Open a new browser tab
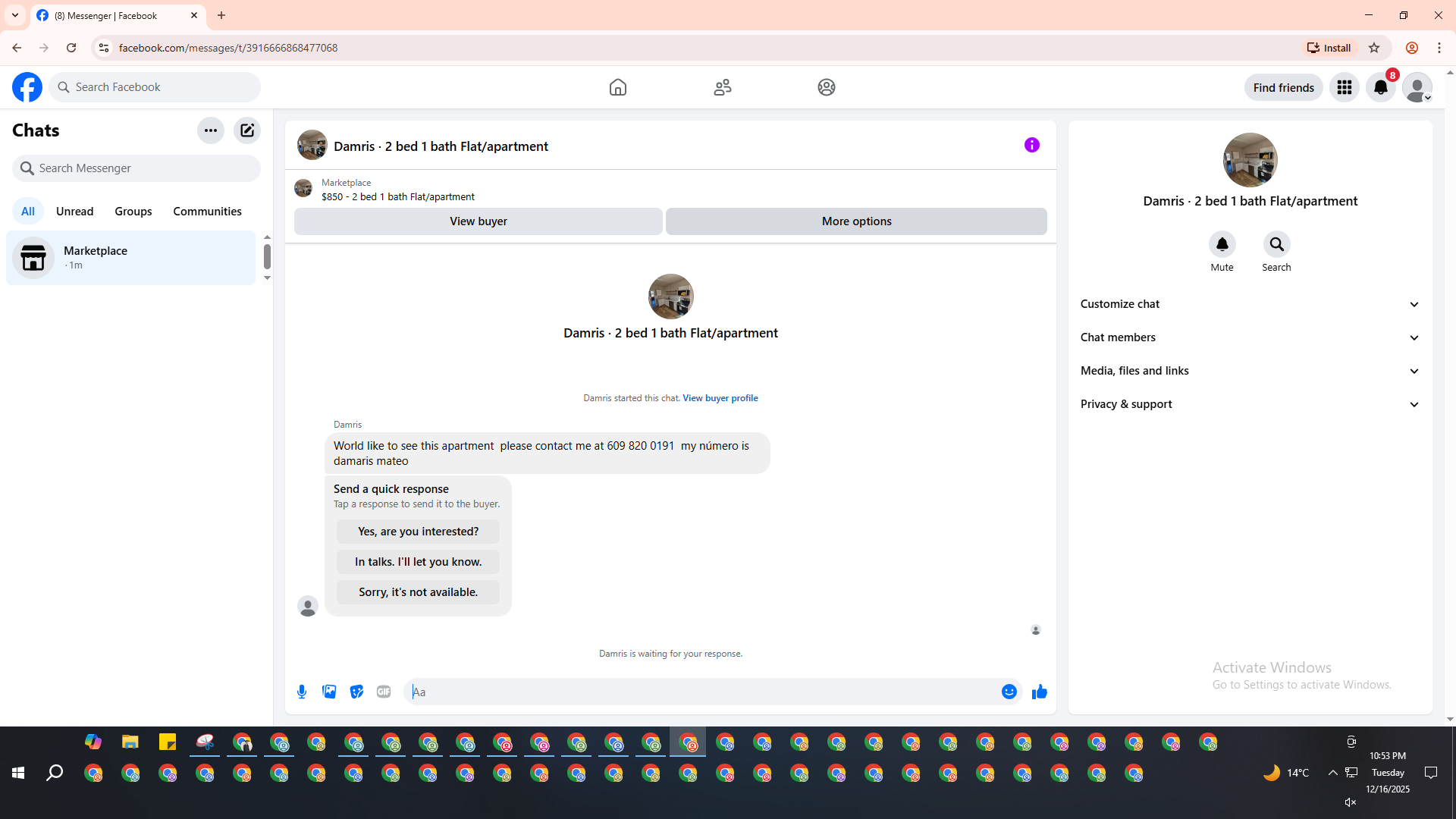1456x819 pixels. pyautogui.click(x=221, y=15)
